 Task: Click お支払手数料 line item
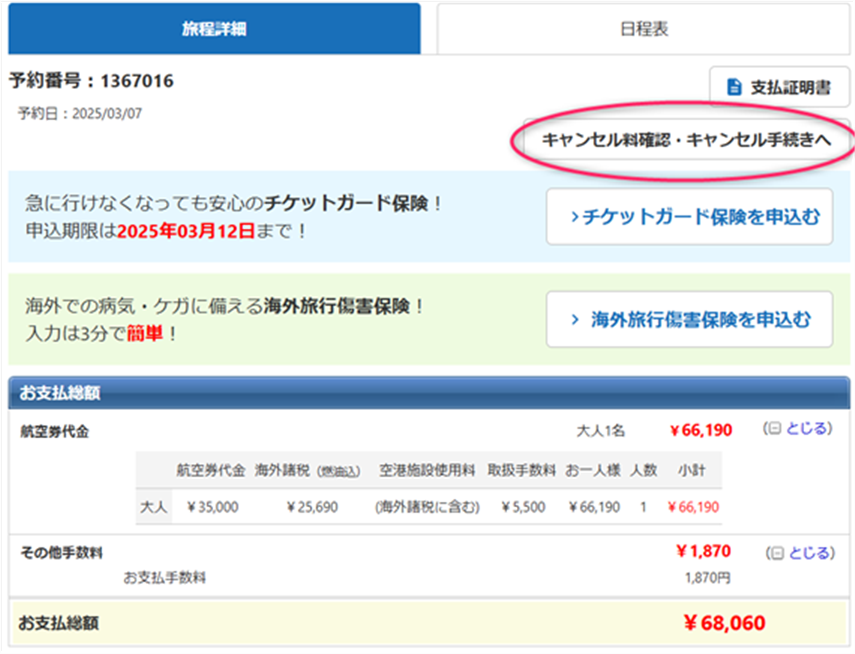coord(165,578)
